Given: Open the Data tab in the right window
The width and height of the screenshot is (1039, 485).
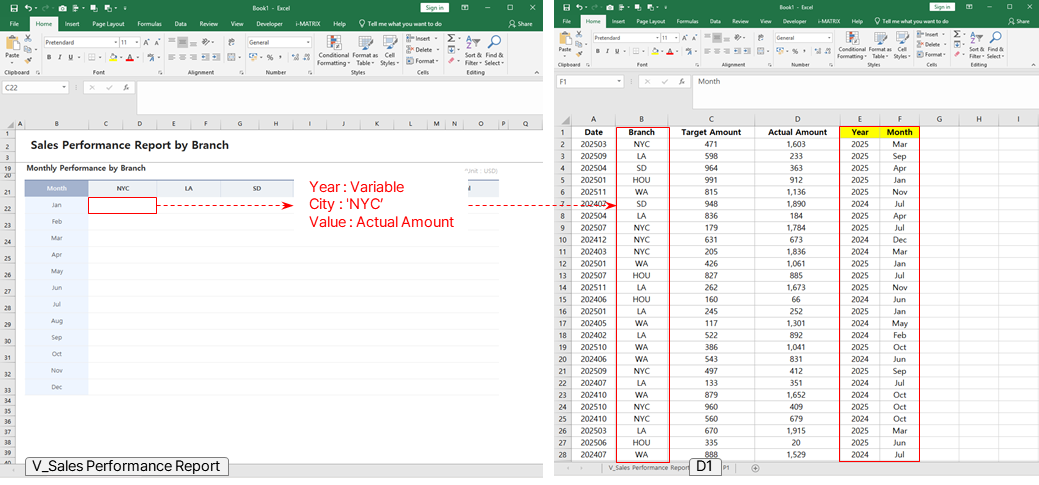Looking at the screenshot, I should [x=715, y=20].
